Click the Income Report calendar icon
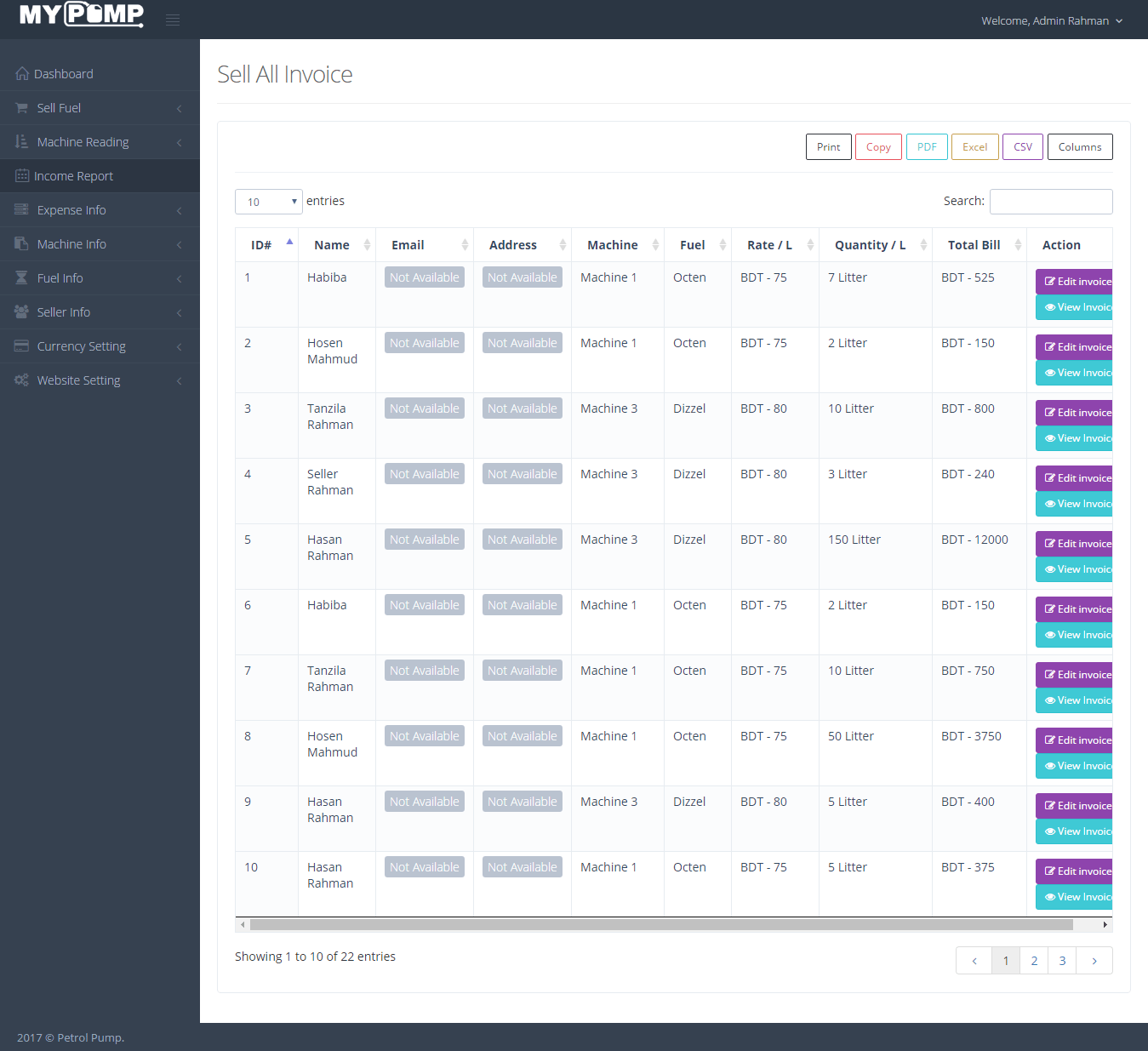This screenshot has width=1148, height=1051. point(20,175)
